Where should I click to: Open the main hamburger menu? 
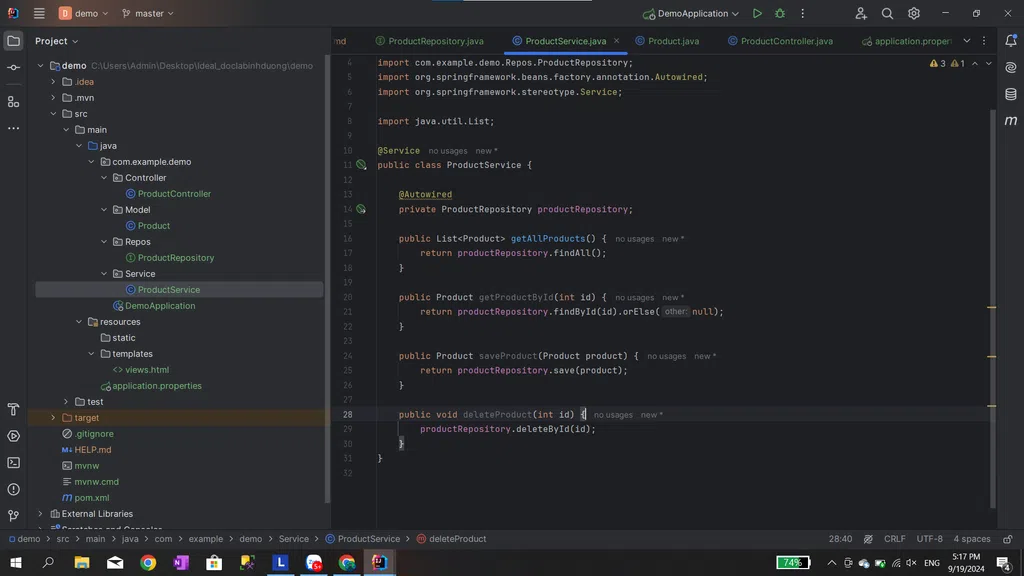tap(39, 14)
